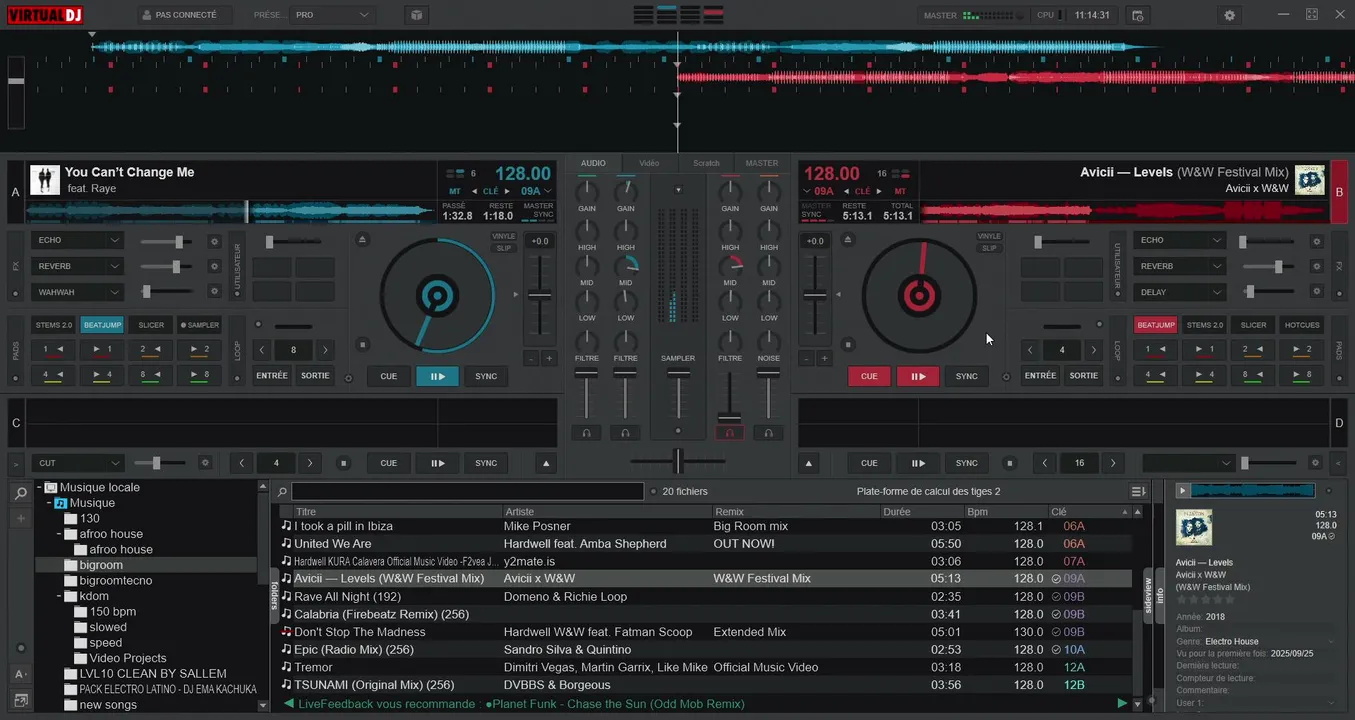Image resolution: width=1355 pixels, height=720 pixels.
Task: Click the up-arrow load button on deck C
Action: 546,463
